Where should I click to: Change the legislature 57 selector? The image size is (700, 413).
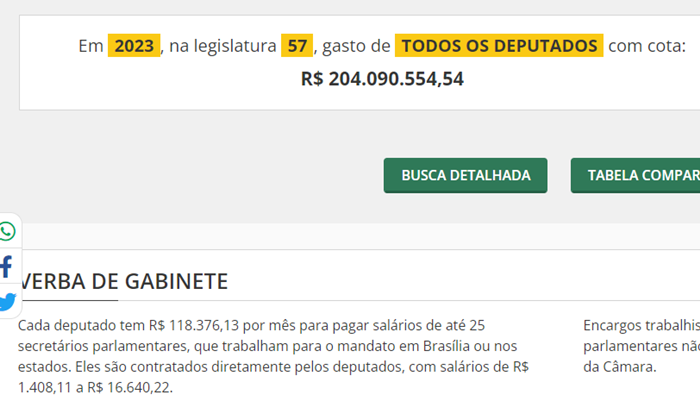(297, 45)
